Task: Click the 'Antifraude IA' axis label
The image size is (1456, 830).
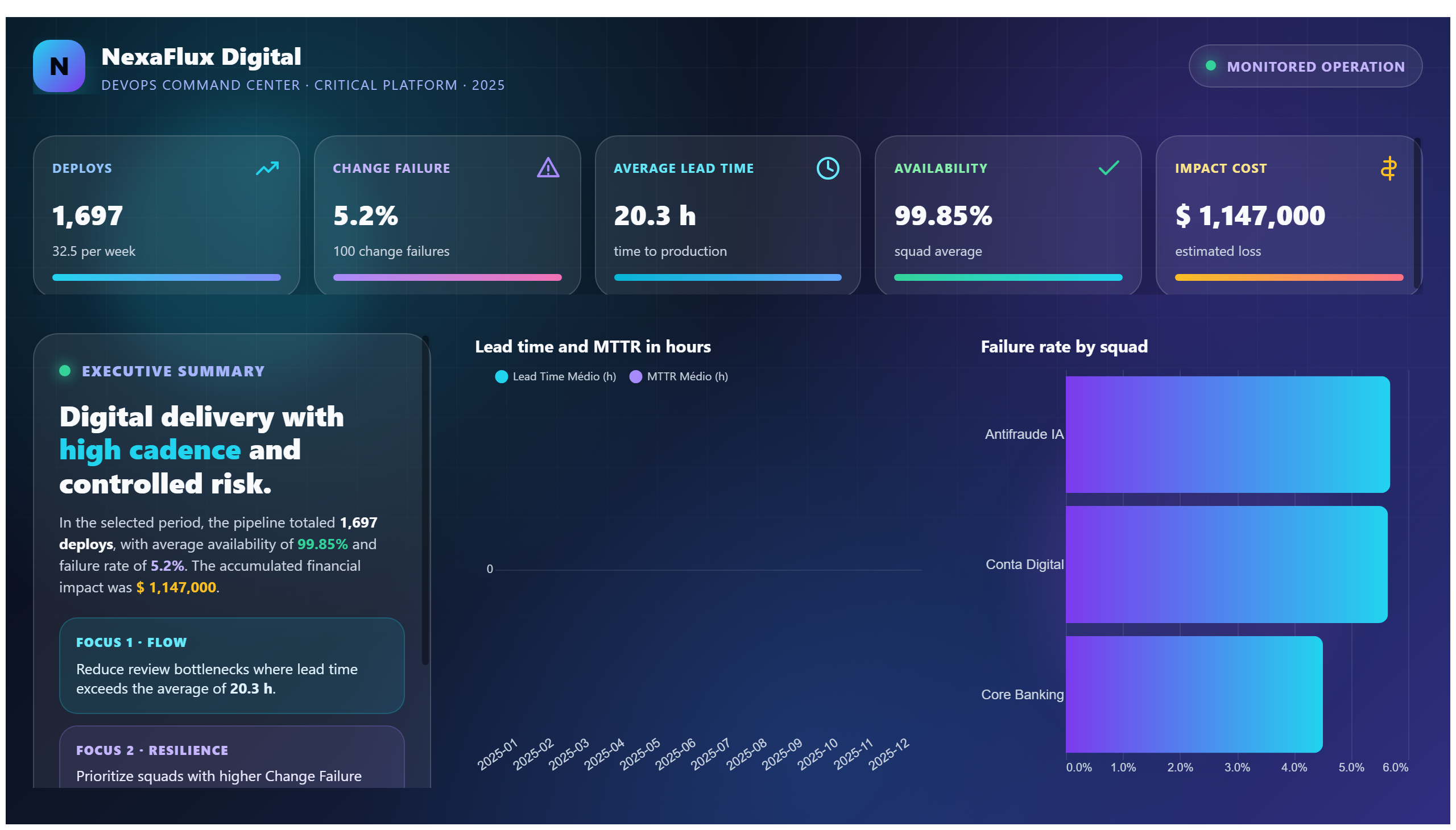Action: click(x=1024, y=434)
